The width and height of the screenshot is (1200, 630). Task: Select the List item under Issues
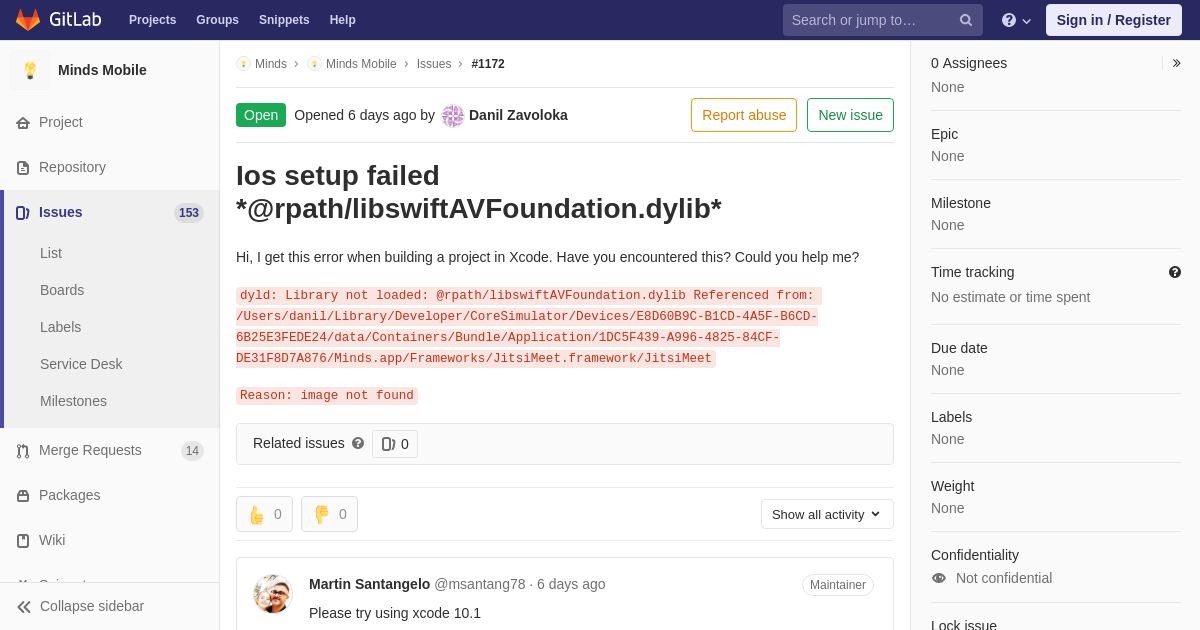[x=51, y=253]
